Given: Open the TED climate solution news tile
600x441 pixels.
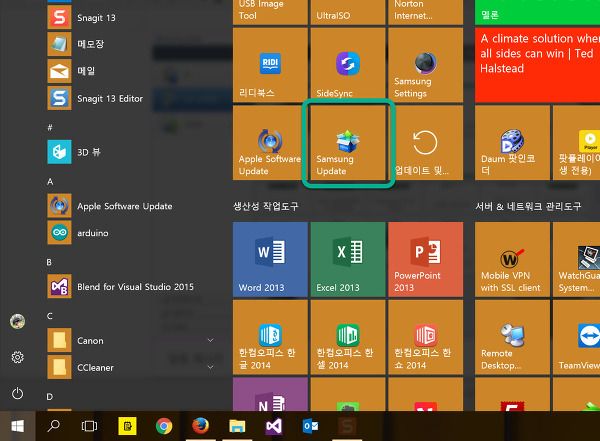Looking at the screenshot, I should 538,65.
